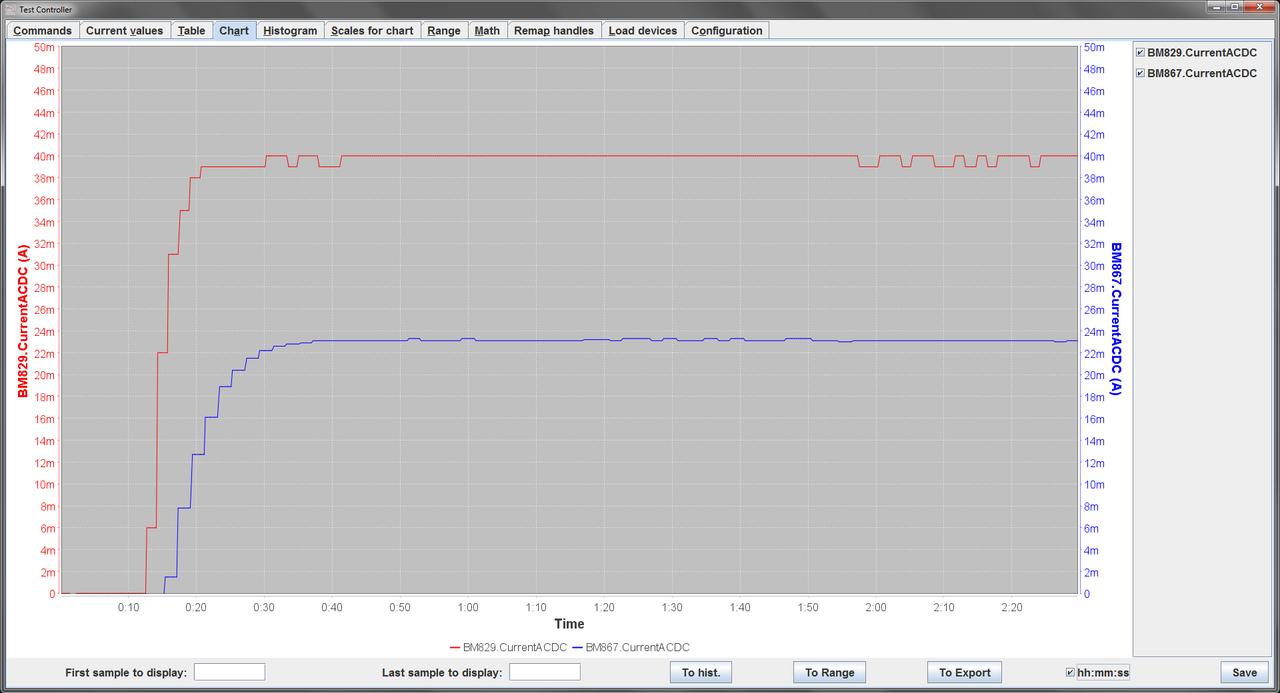Image resolution: width=1280 pixels, height=693 pixels.
Task: Click the BM829.CurrentACDC (A) left axis label
Action: pyautogui.click(x=22, y=320)
